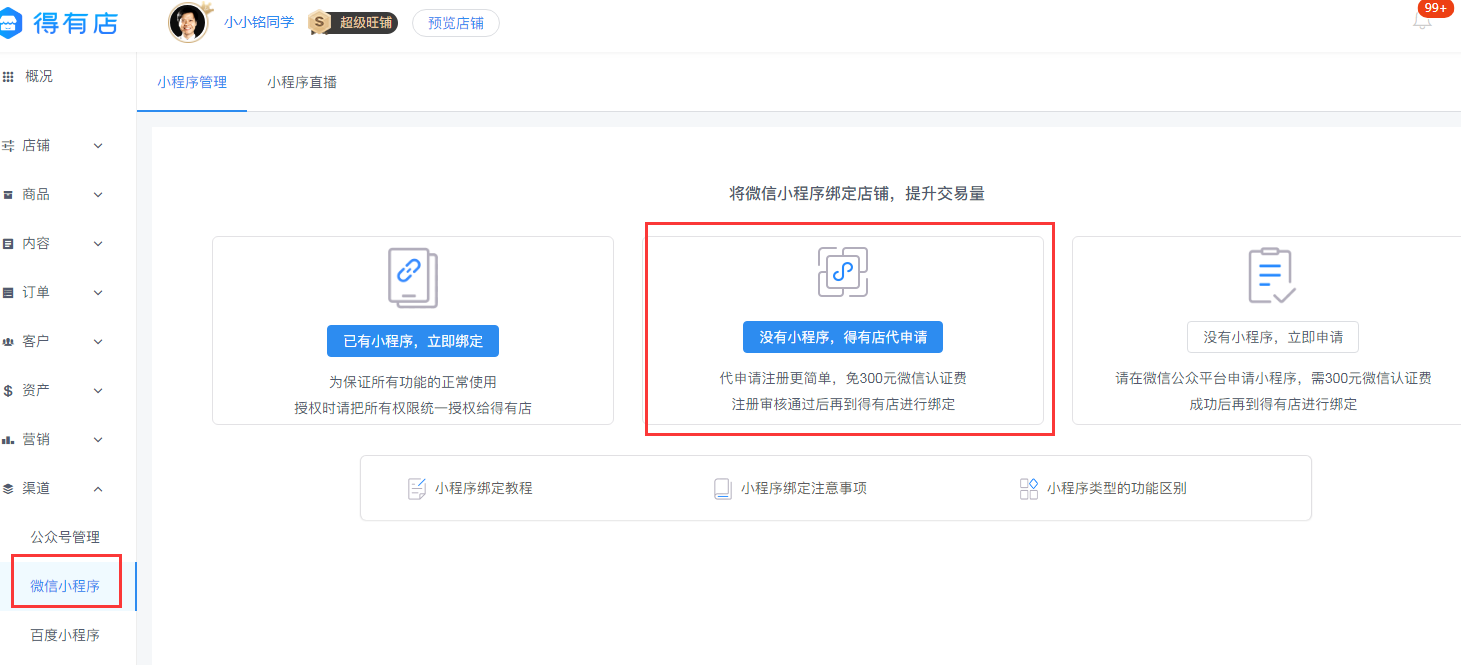
Task: Open the 小程序类型的功能区别 link
Action: point(1117,489)
